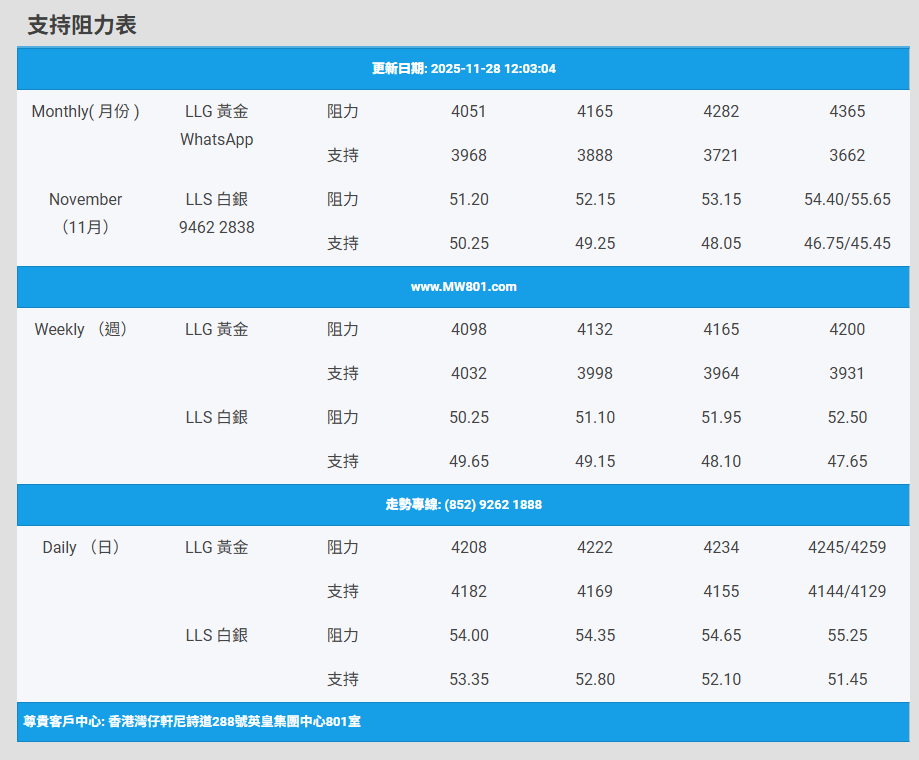Open the www.MW801.com website link

point(463,287)
